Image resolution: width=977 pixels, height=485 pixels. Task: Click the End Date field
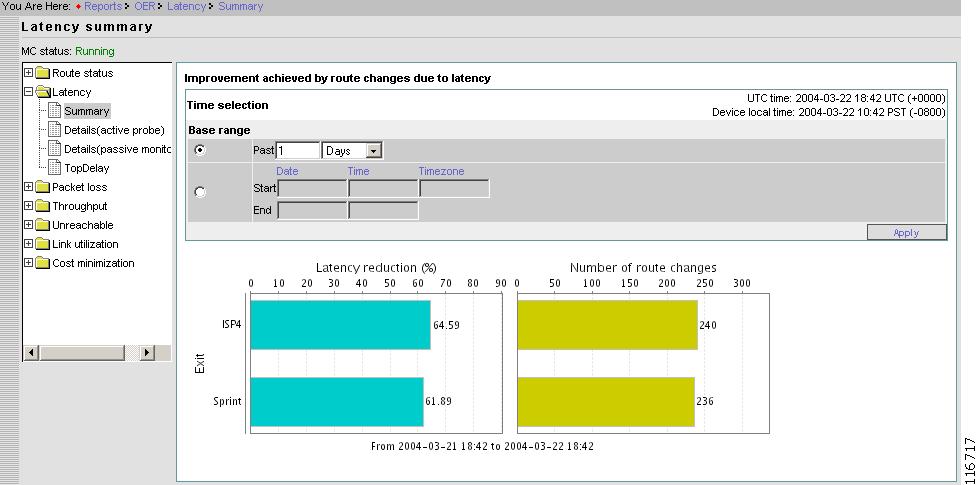click(312, 211)
